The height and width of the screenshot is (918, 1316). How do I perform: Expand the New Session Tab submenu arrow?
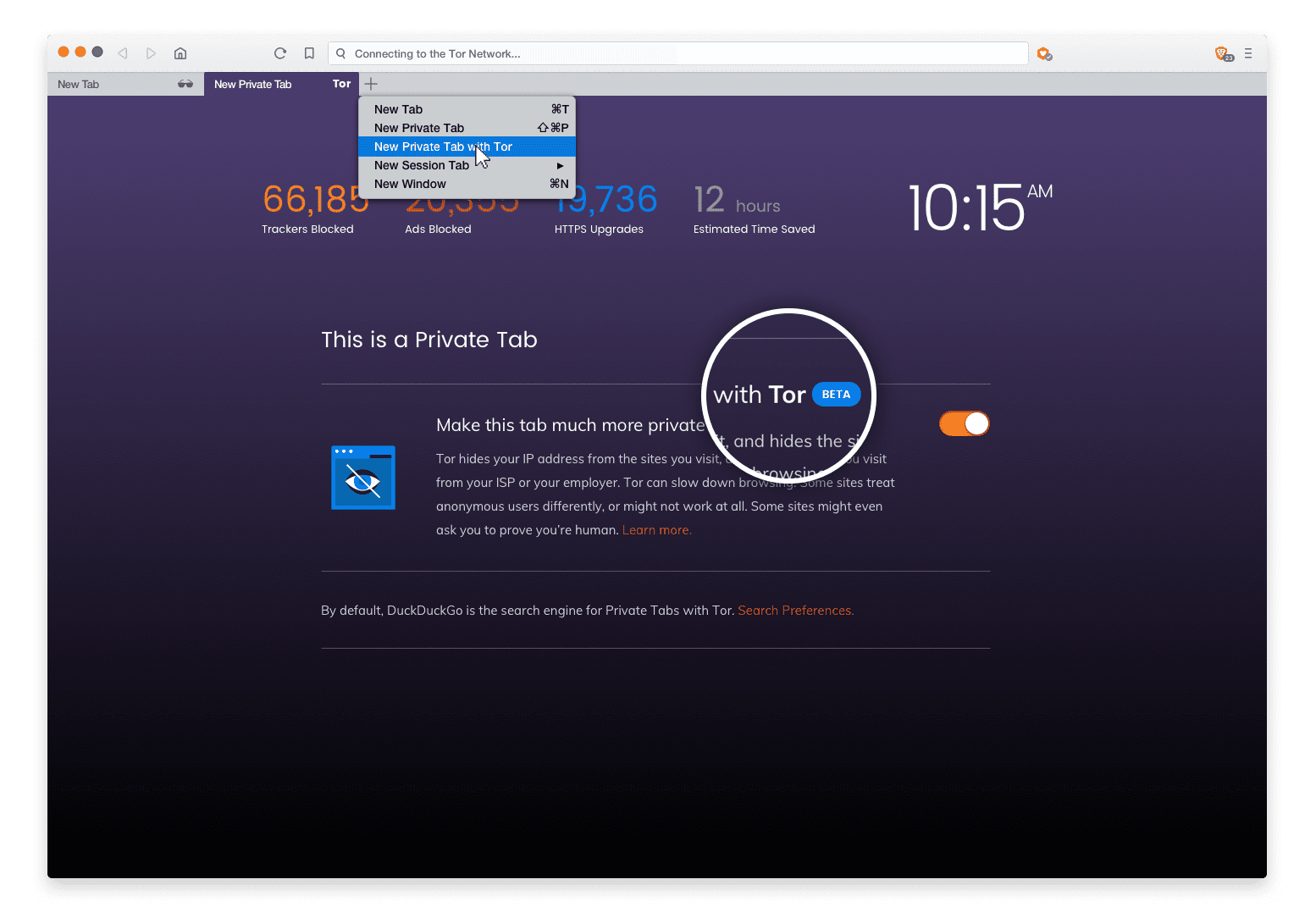coord(561,166)
